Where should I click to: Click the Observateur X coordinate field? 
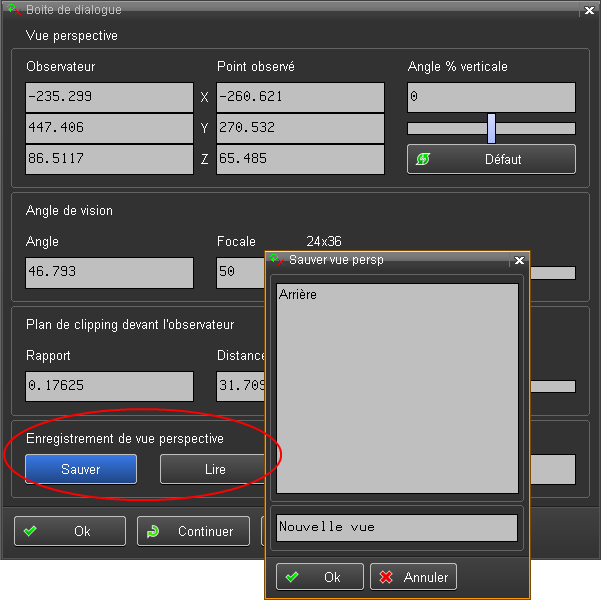[110, 97]
